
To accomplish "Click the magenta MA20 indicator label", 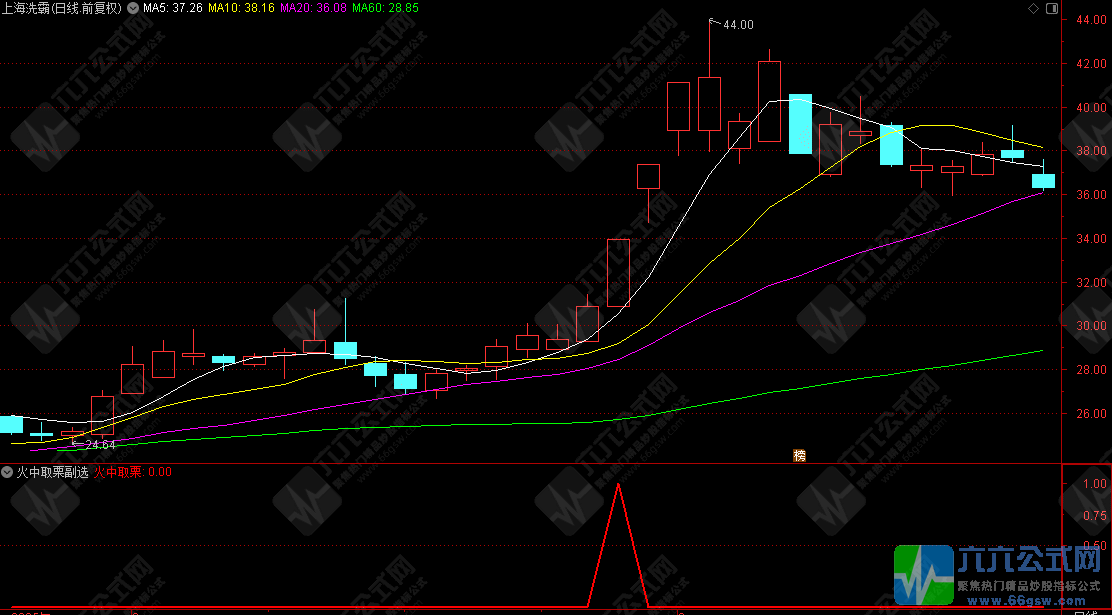I will [314, 8].
